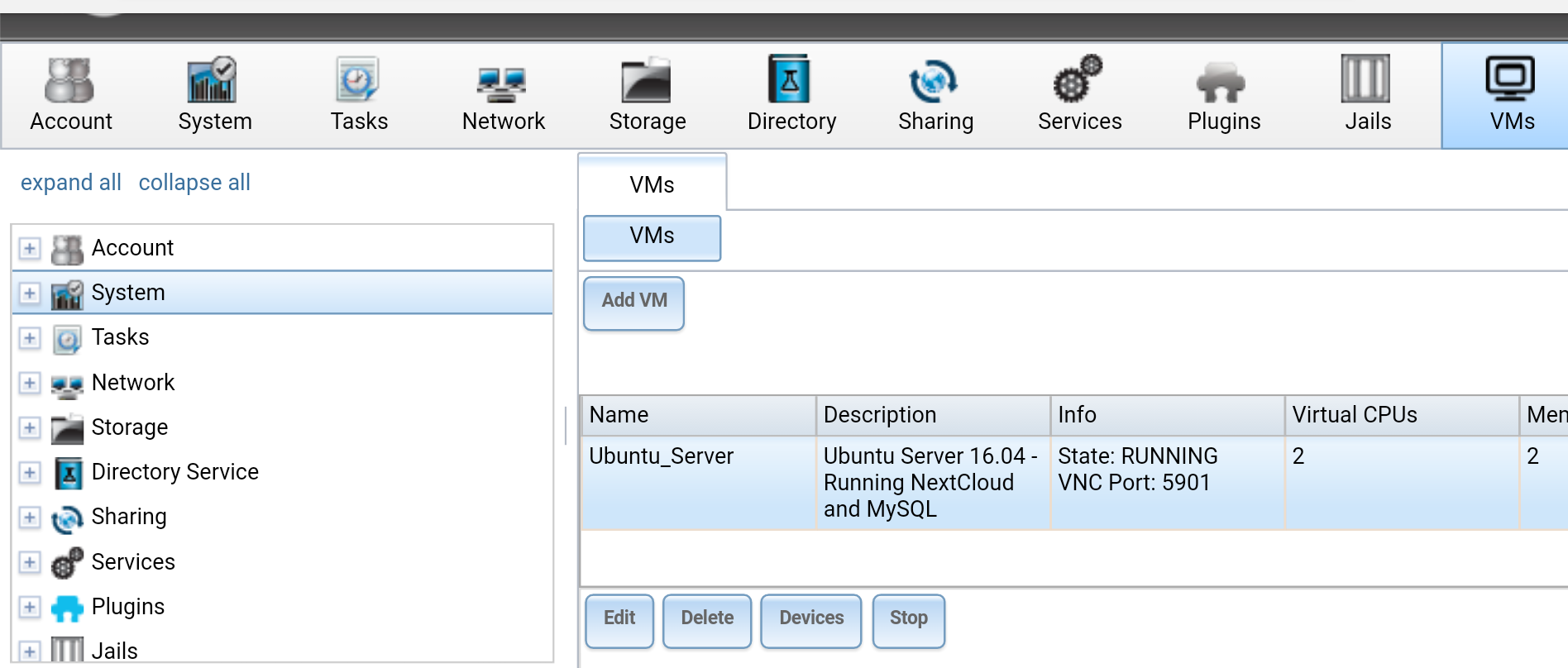Open Directory in the top toolbar
The height and width of the screenshot is (668, 1568).
coord(791,95)
